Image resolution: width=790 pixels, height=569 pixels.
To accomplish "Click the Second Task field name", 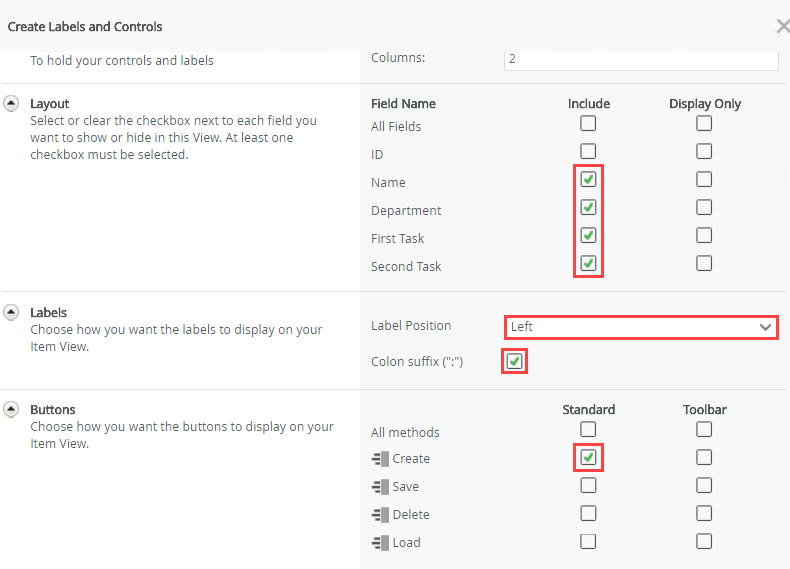I will point(406,267).
